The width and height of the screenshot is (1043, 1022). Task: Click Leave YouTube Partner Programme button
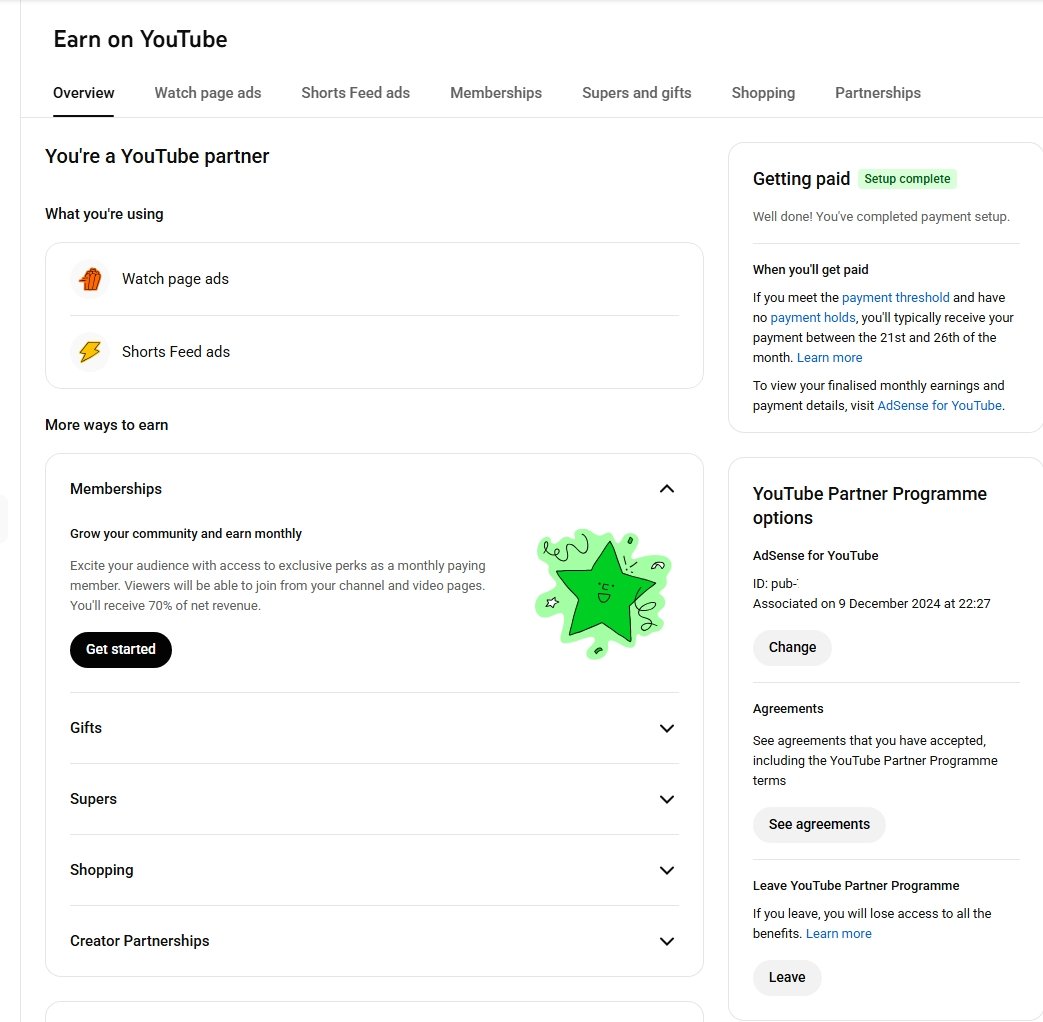tap(787, 978)
